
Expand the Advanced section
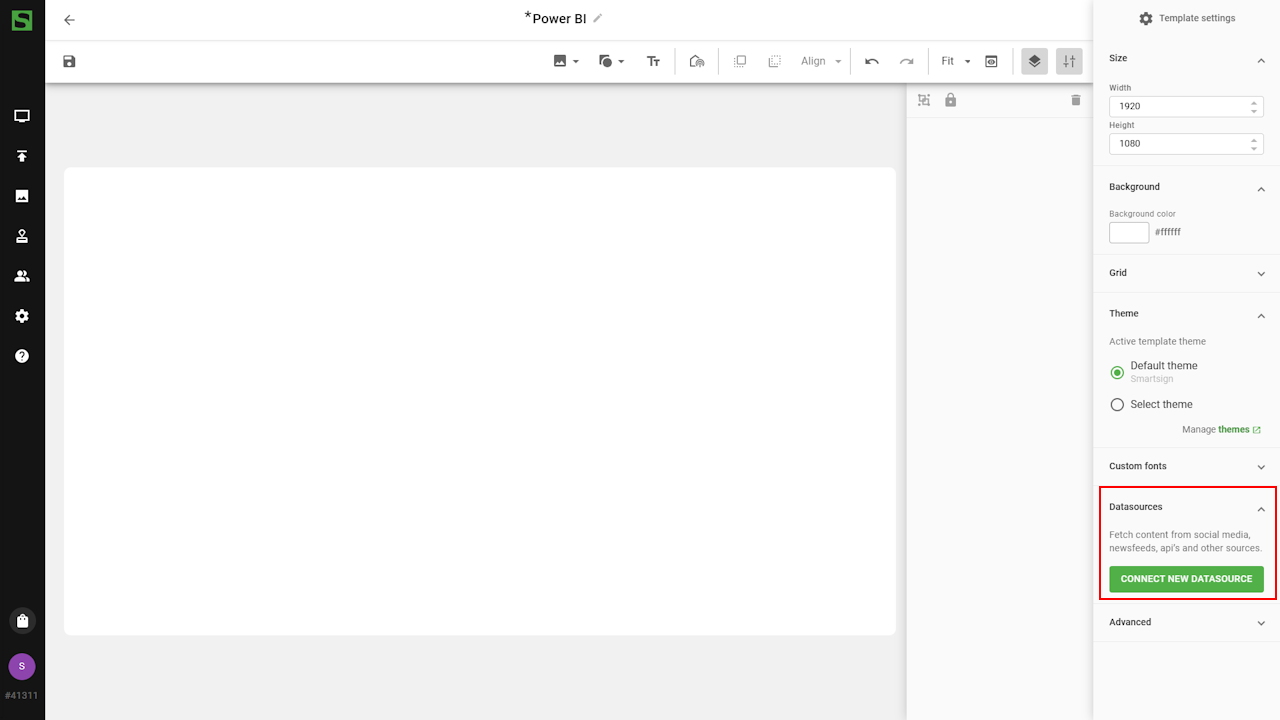click(x=1185, y=622)
